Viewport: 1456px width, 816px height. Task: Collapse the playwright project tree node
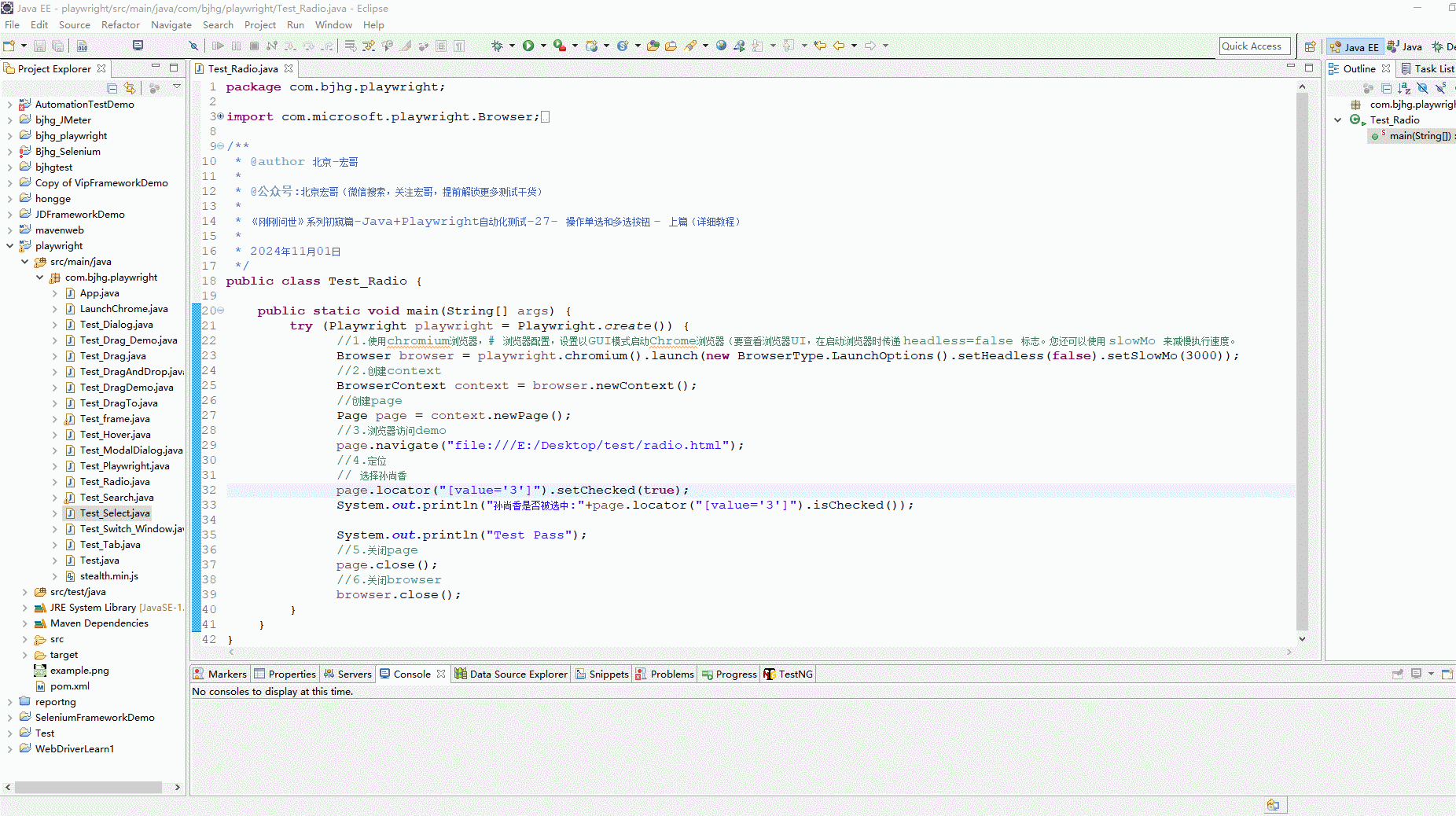9,246
